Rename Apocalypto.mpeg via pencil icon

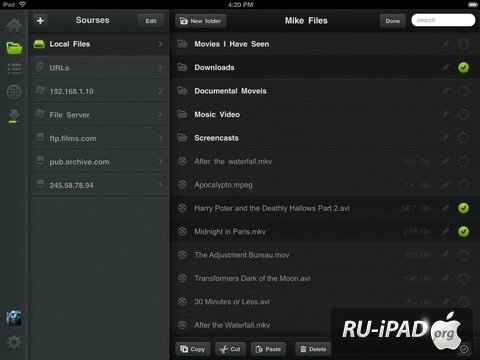pos(446,185)
